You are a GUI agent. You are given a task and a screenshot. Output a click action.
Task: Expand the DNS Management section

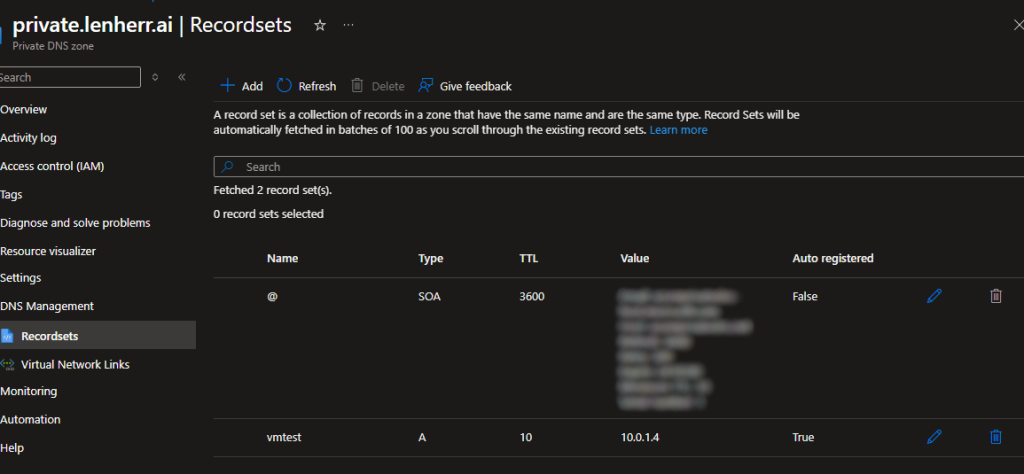coord(47,306)
